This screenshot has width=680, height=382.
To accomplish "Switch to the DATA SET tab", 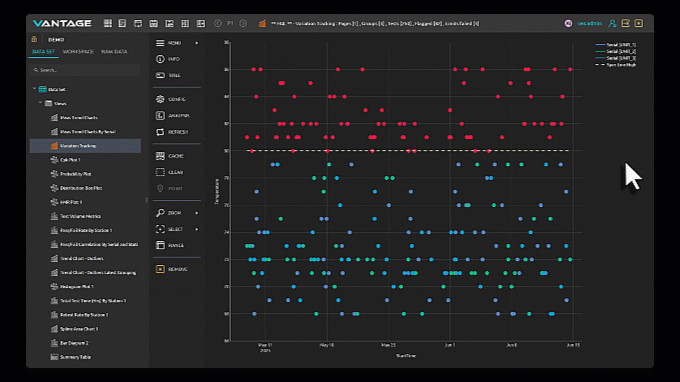I will 43,52.
